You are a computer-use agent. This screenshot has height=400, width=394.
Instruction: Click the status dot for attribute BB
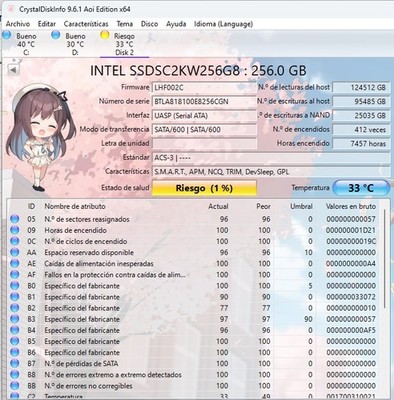pos(14,386)
